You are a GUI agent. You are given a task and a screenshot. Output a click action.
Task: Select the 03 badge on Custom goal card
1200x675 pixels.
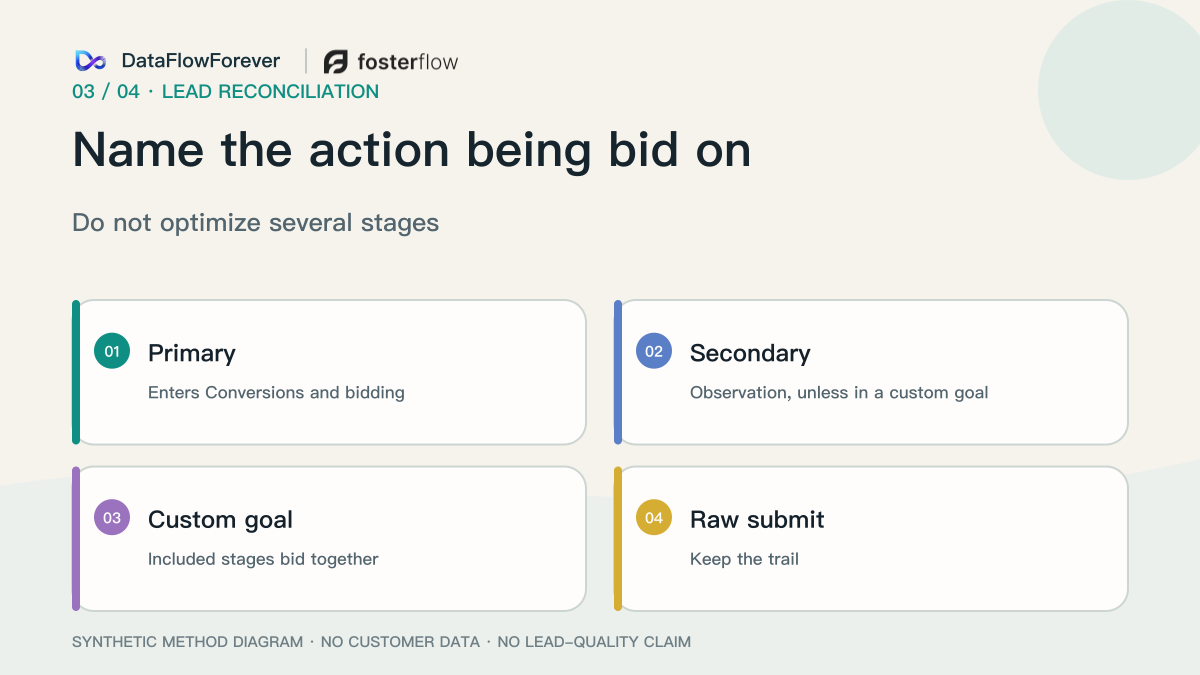click(112, 517)
